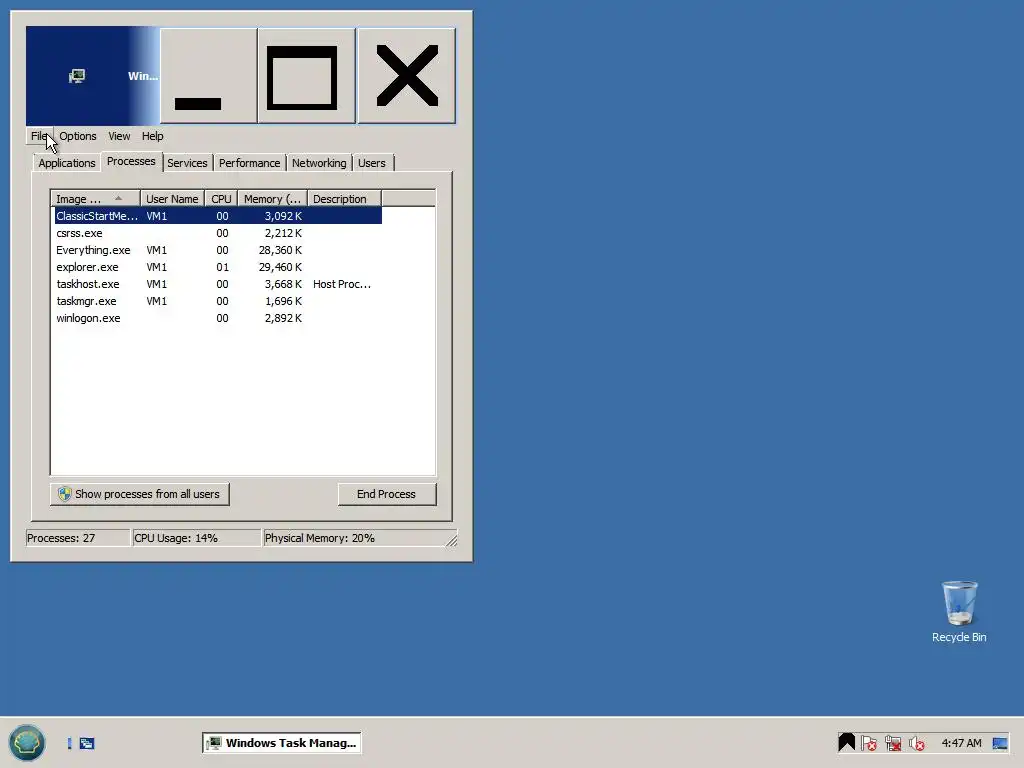The image size is (1024, 768).
Task: Click the 29,460 K memory value
Action: [280, 267]
